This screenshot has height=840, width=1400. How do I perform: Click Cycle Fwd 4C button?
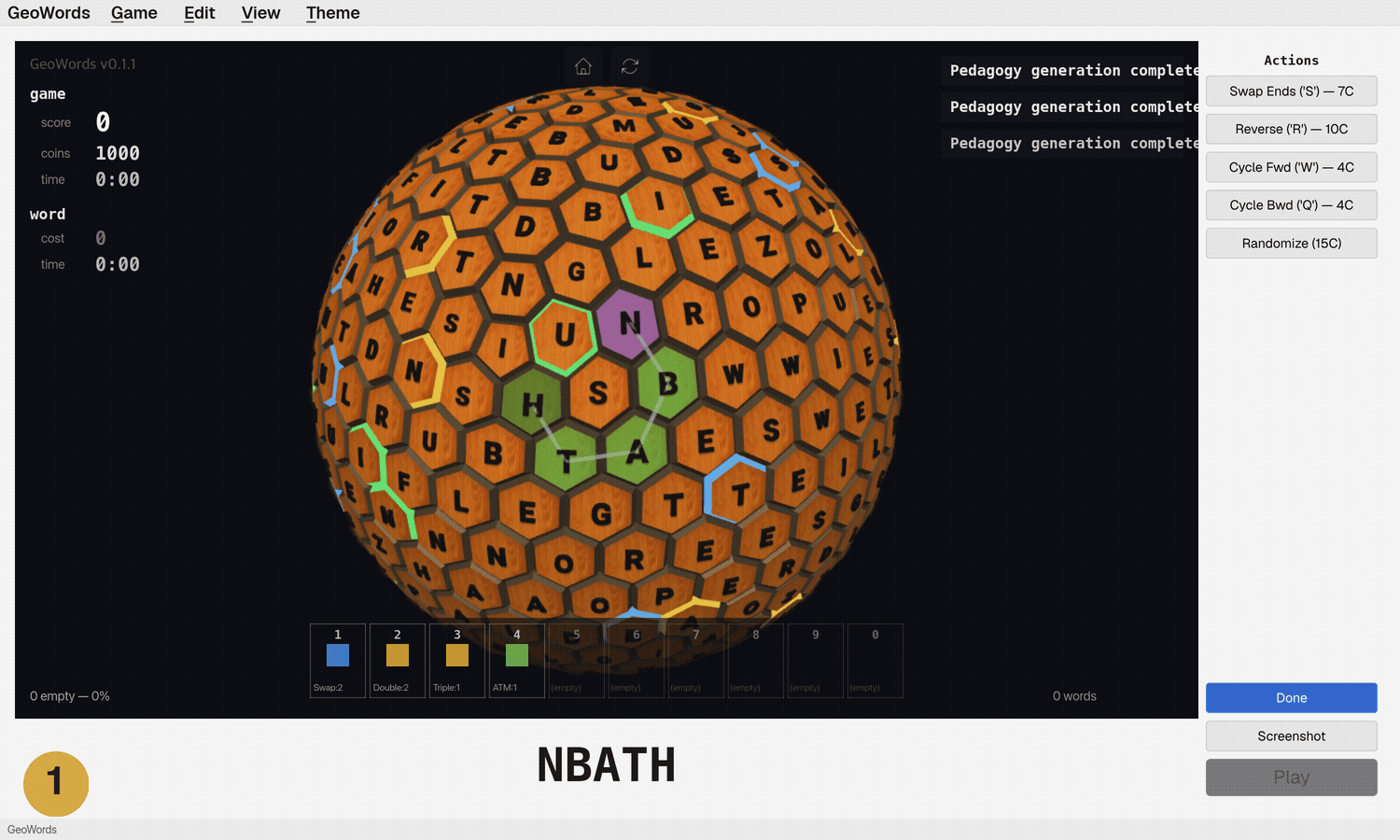click(x=1291, y=167)
